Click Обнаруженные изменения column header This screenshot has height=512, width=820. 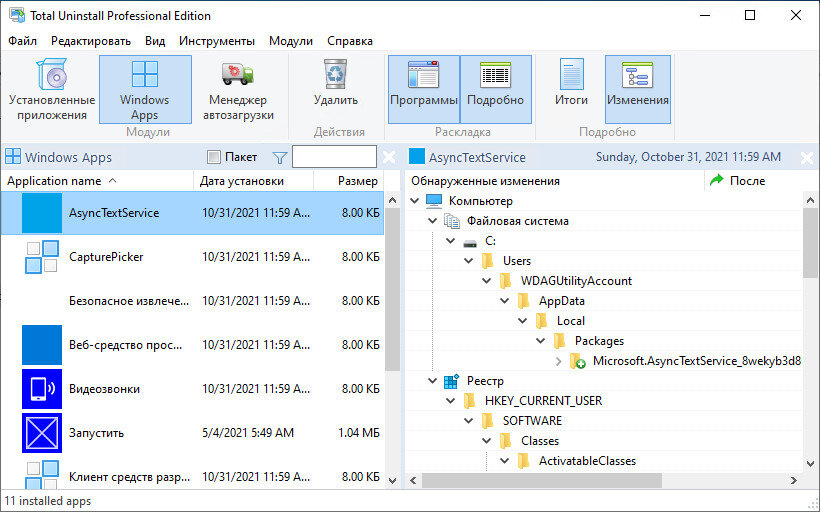pyautogui.click(x=555, y=181)
